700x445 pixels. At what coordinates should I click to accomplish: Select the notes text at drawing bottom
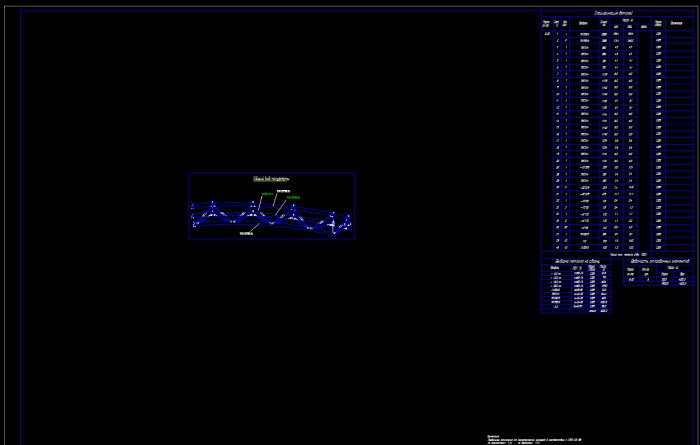click(534, 440)
